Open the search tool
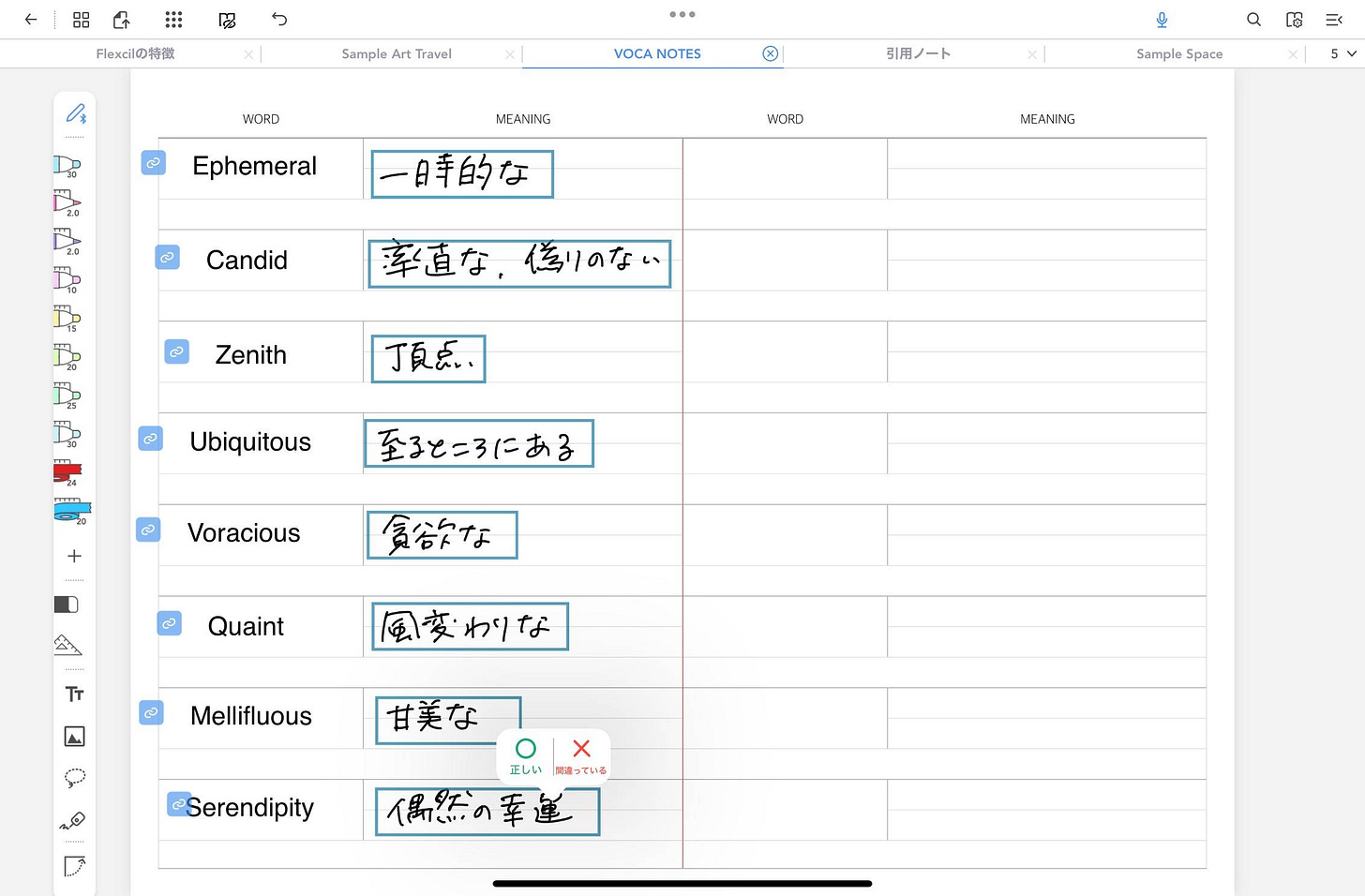The height and width of the screenshot is (896, 1365). 1253,20
